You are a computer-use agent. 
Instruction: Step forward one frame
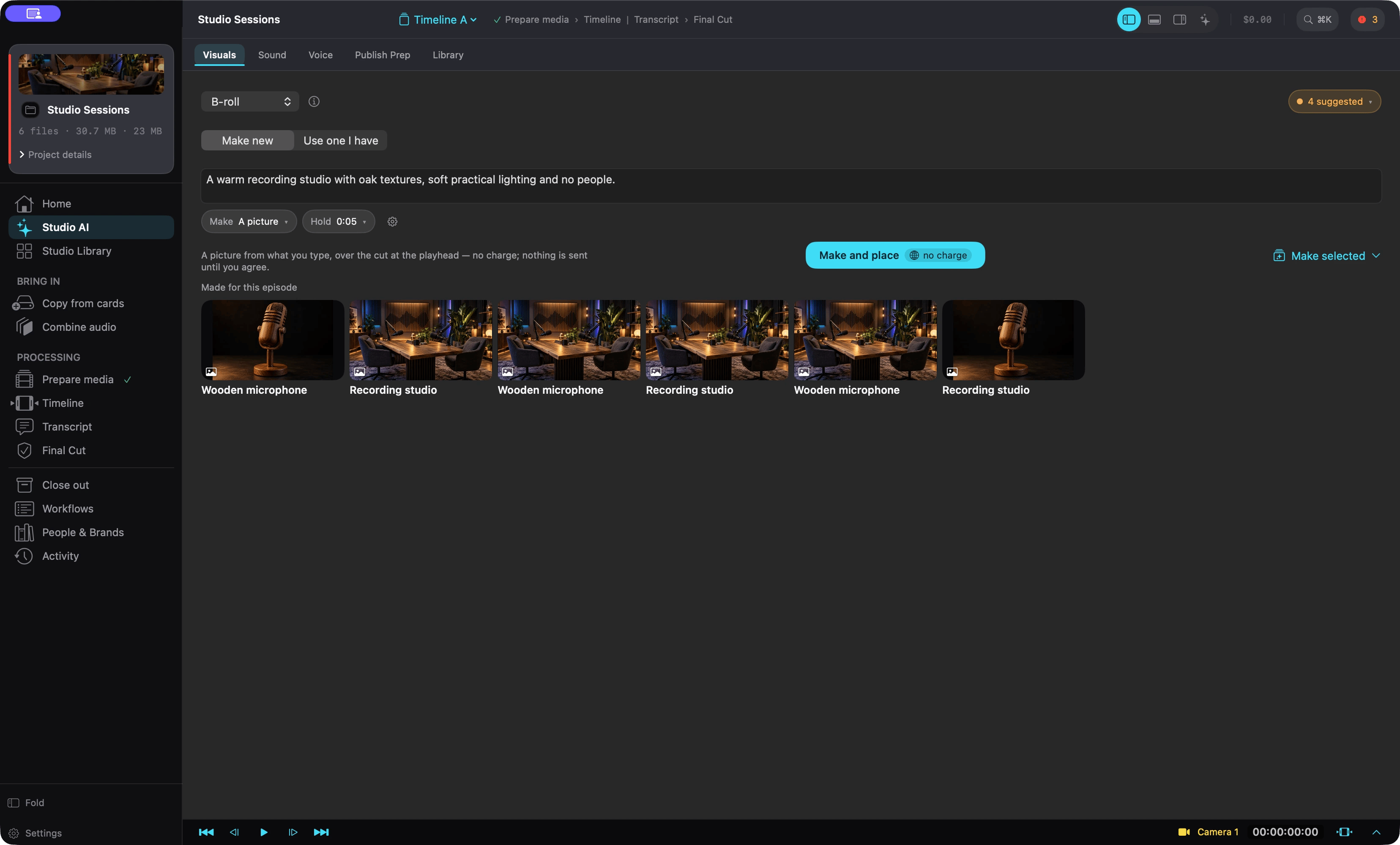pos(293,832)
